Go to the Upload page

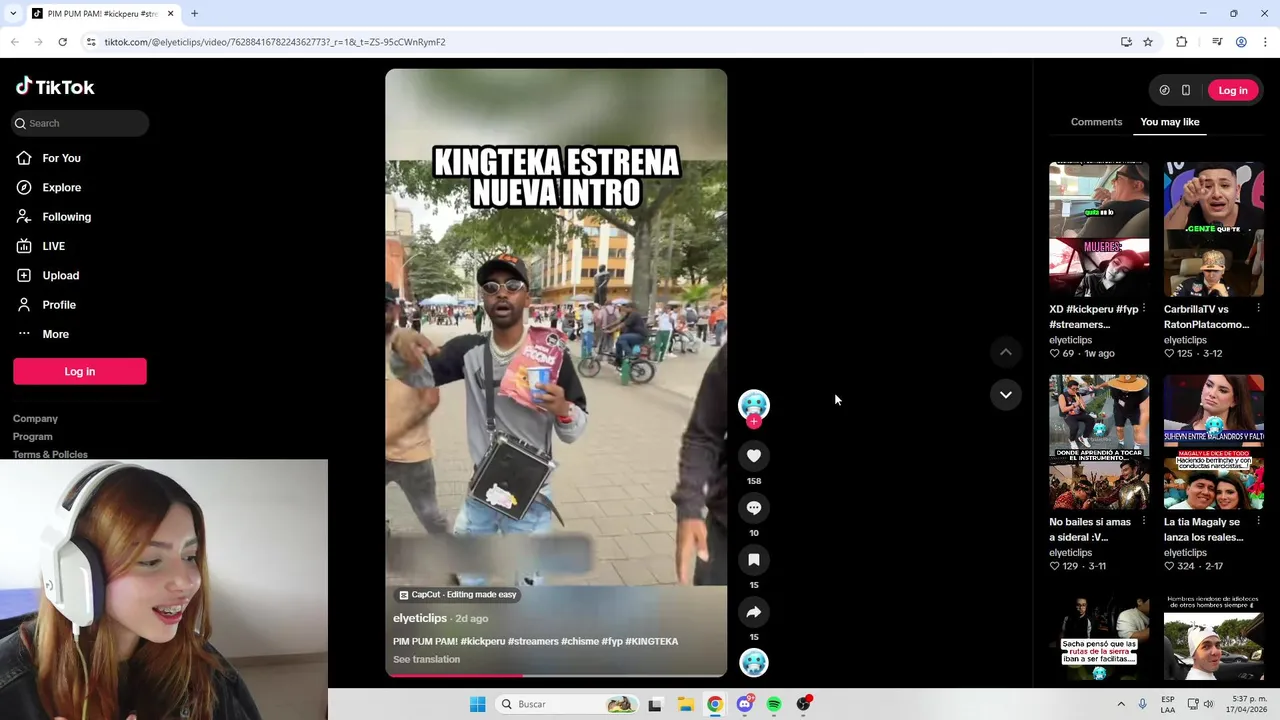pos(60,275)
